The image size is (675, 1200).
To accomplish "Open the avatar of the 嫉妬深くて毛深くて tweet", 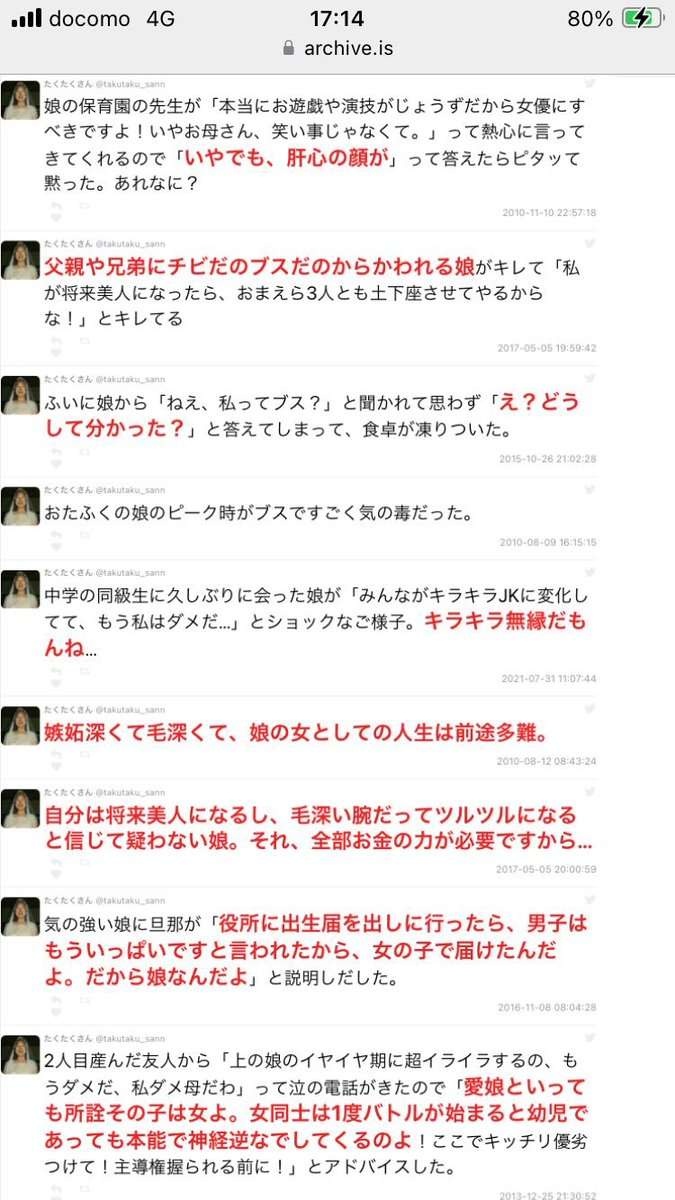I will tap(20, 725).
